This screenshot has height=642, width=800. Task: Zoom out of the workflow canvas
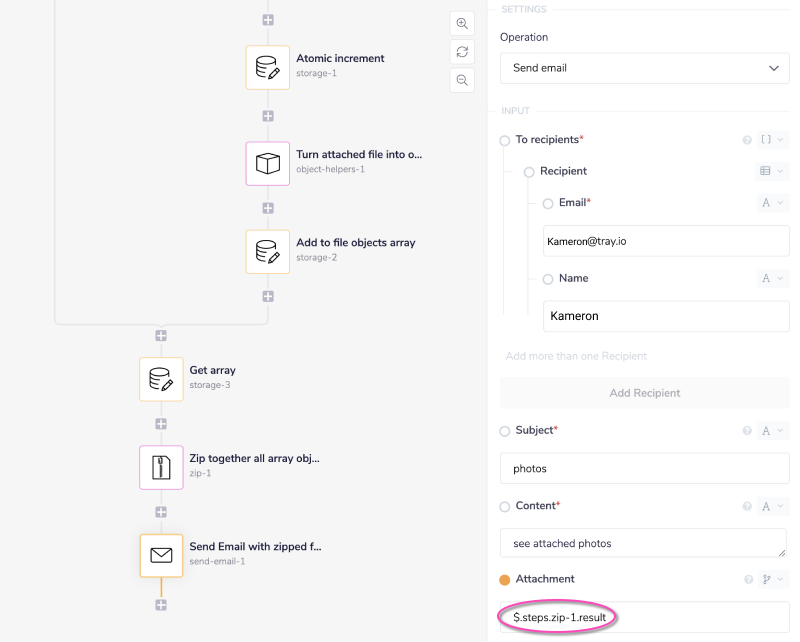pyautogui.click(x=462, y=79)
